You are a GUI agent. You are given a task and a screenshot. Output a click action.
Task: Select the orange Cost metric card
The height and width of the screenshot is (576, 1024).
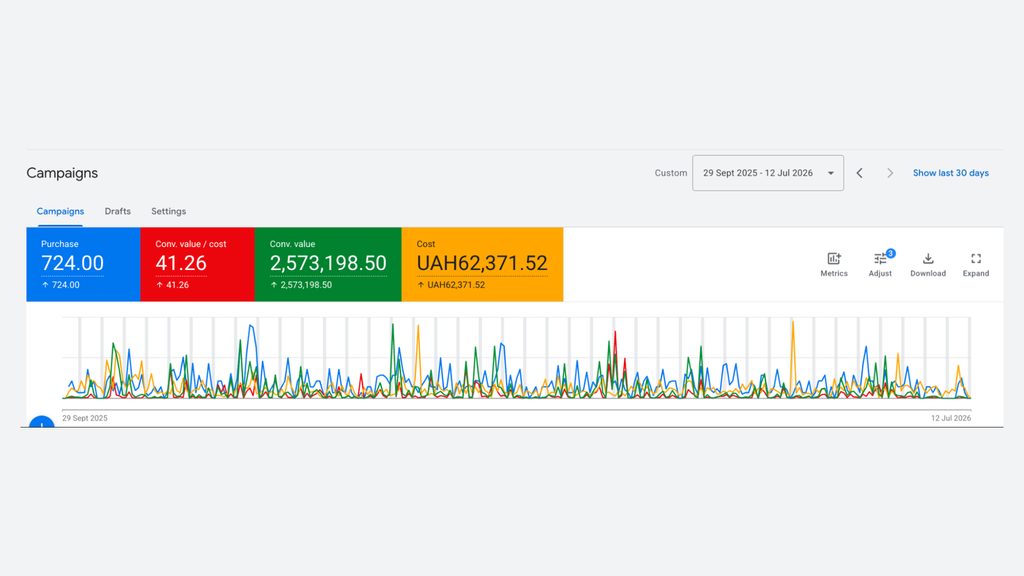point(482,264)
